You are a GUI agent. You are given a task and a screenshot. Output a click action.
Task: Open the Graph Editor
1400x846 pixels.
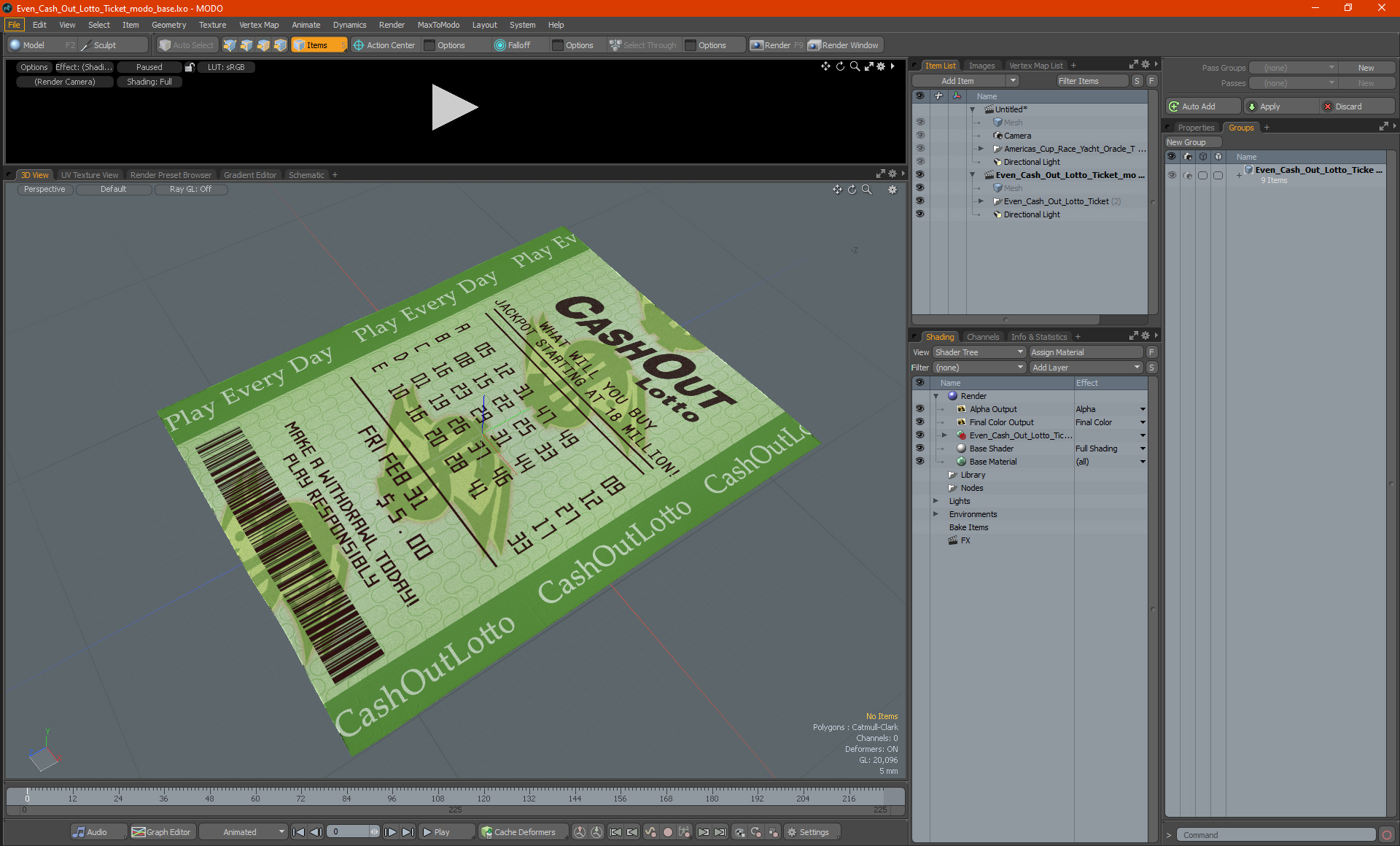point(161,832)
